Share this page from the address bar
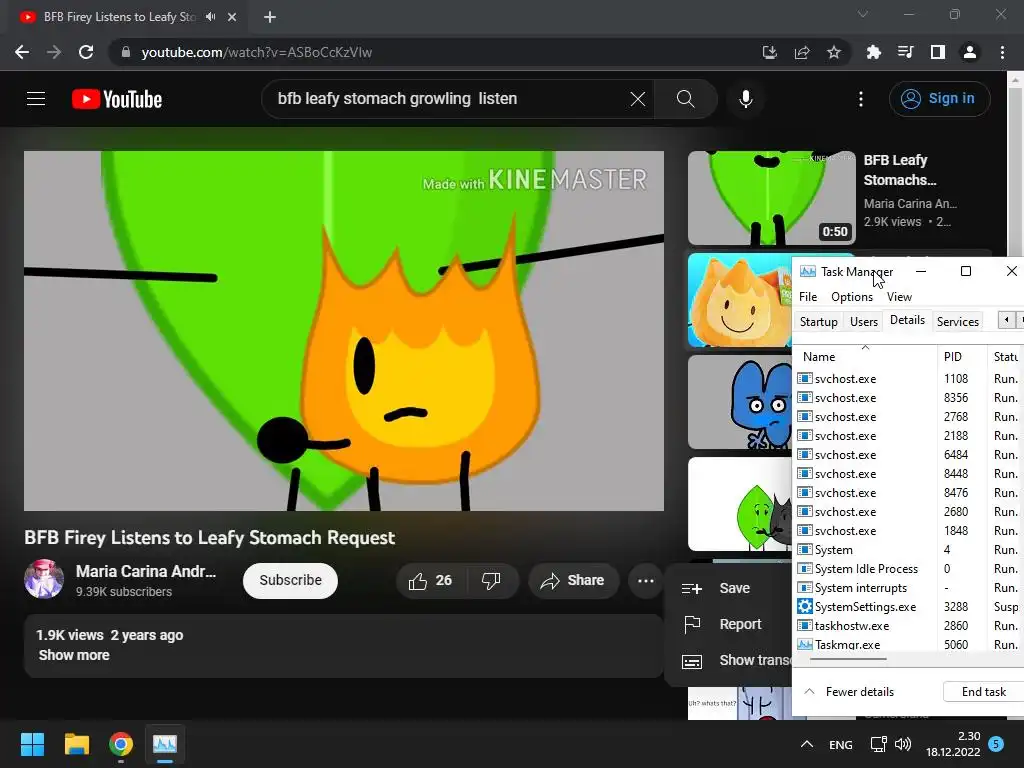 802,52
